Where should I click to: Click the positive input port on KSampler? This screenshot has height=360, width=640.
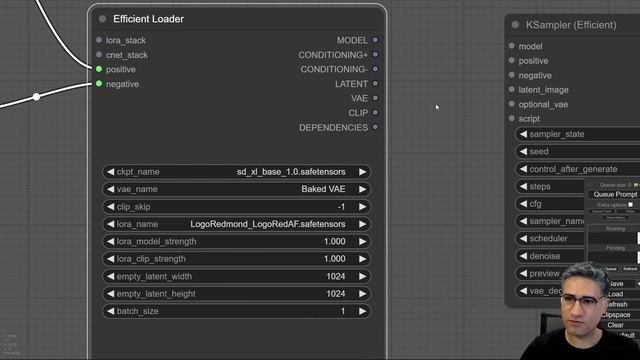pyautogui.click(x=511, y=60)
